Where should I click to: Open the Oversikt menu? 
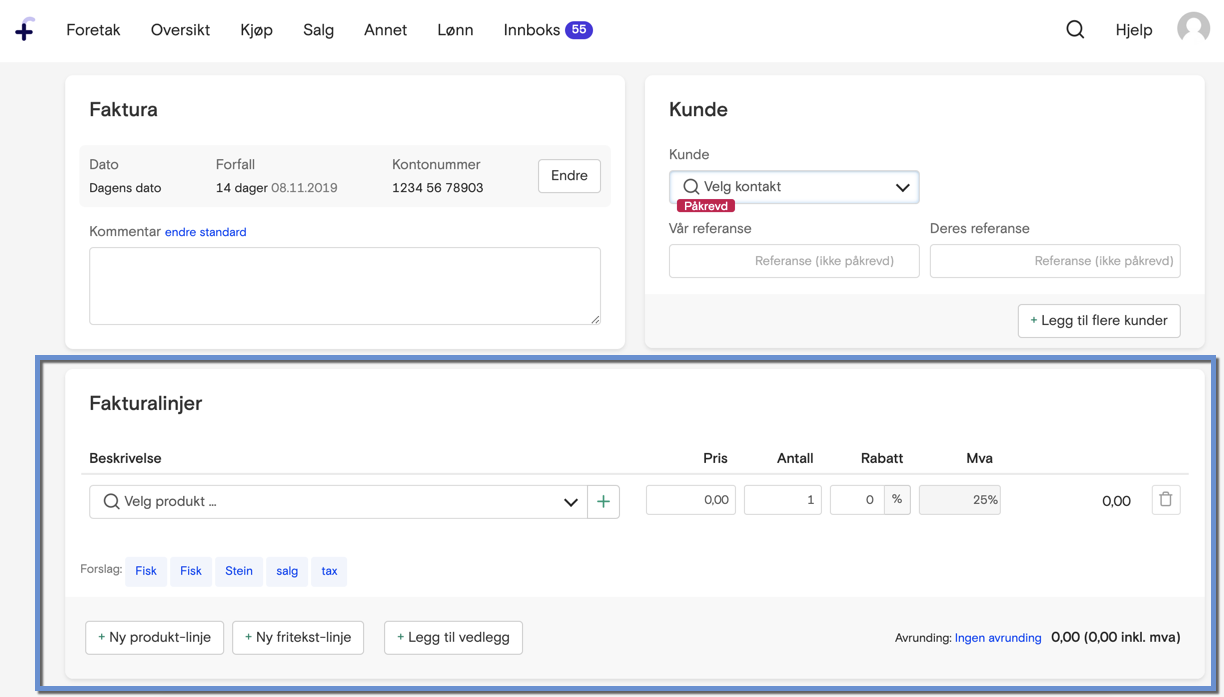tap(180, 30)
